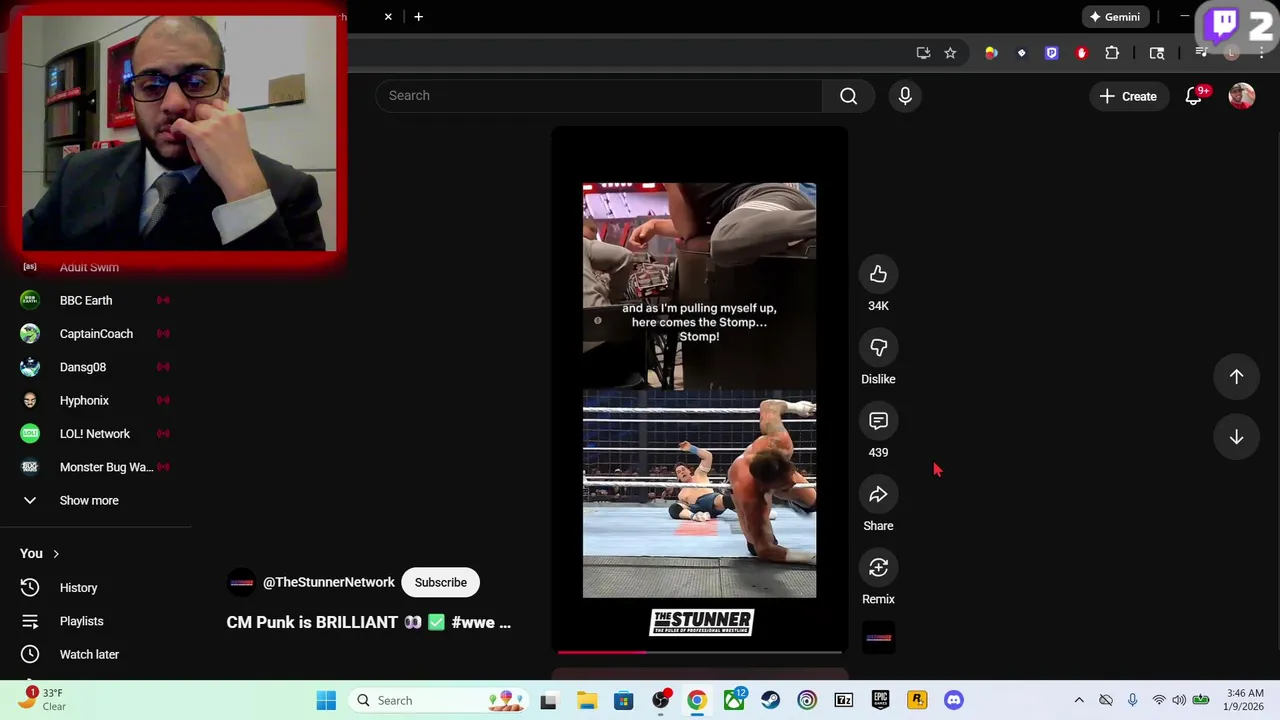Open TheStunnerNetwork channel avatar

[x=242, y=582]
